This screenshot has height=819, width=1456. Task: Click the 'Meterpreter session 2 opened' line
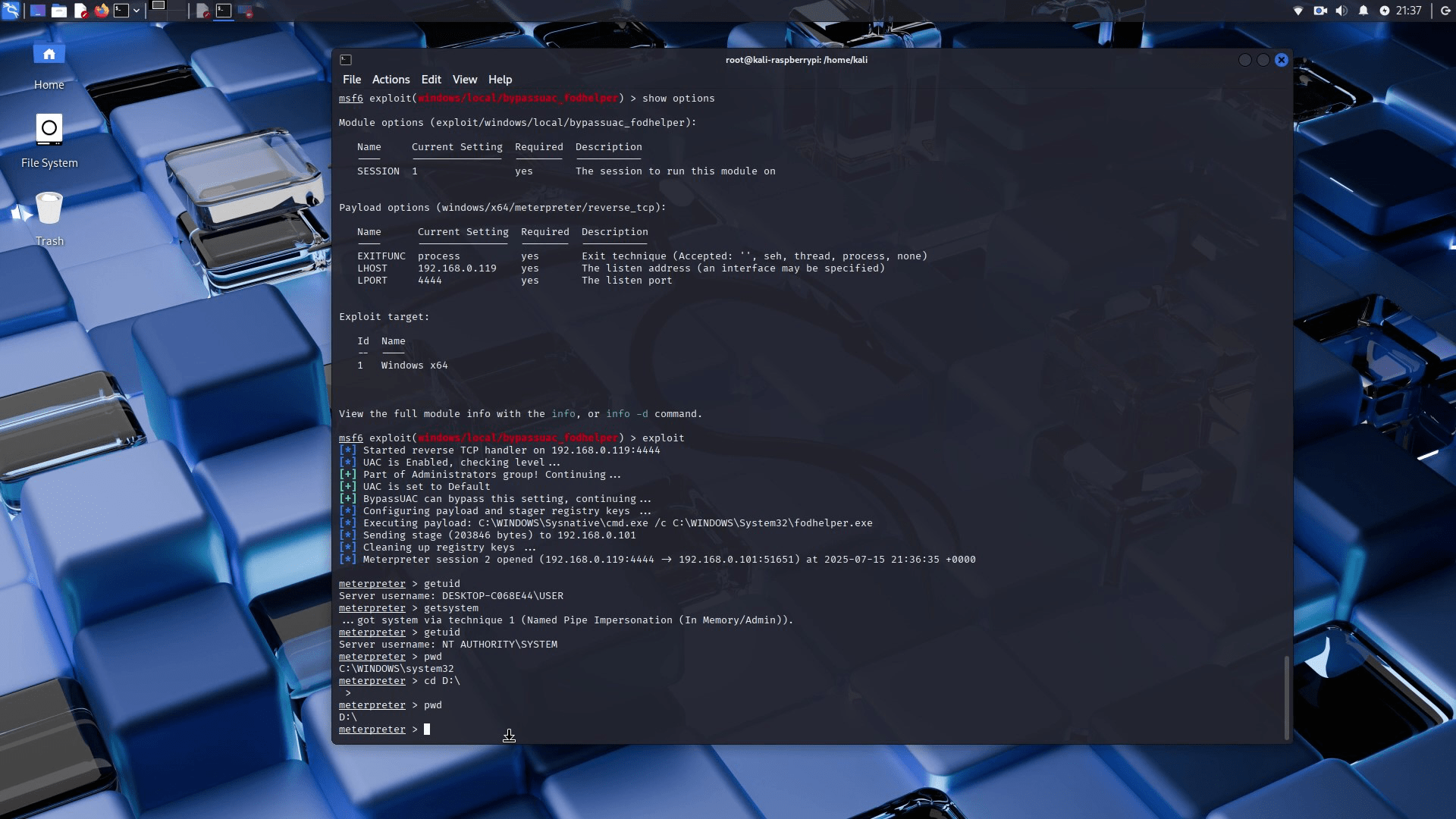tap(657, 560)
